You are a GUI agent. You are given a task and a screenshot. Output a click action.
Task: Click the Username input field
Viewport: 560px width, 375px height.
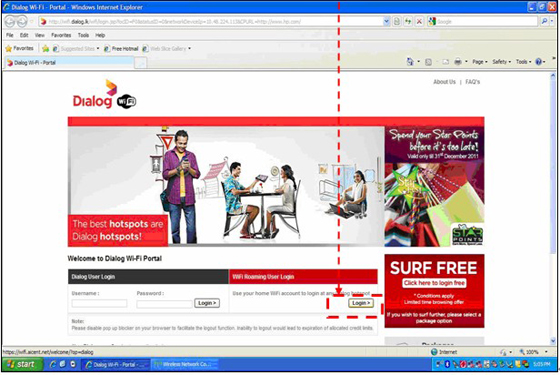tap(99, 304)
